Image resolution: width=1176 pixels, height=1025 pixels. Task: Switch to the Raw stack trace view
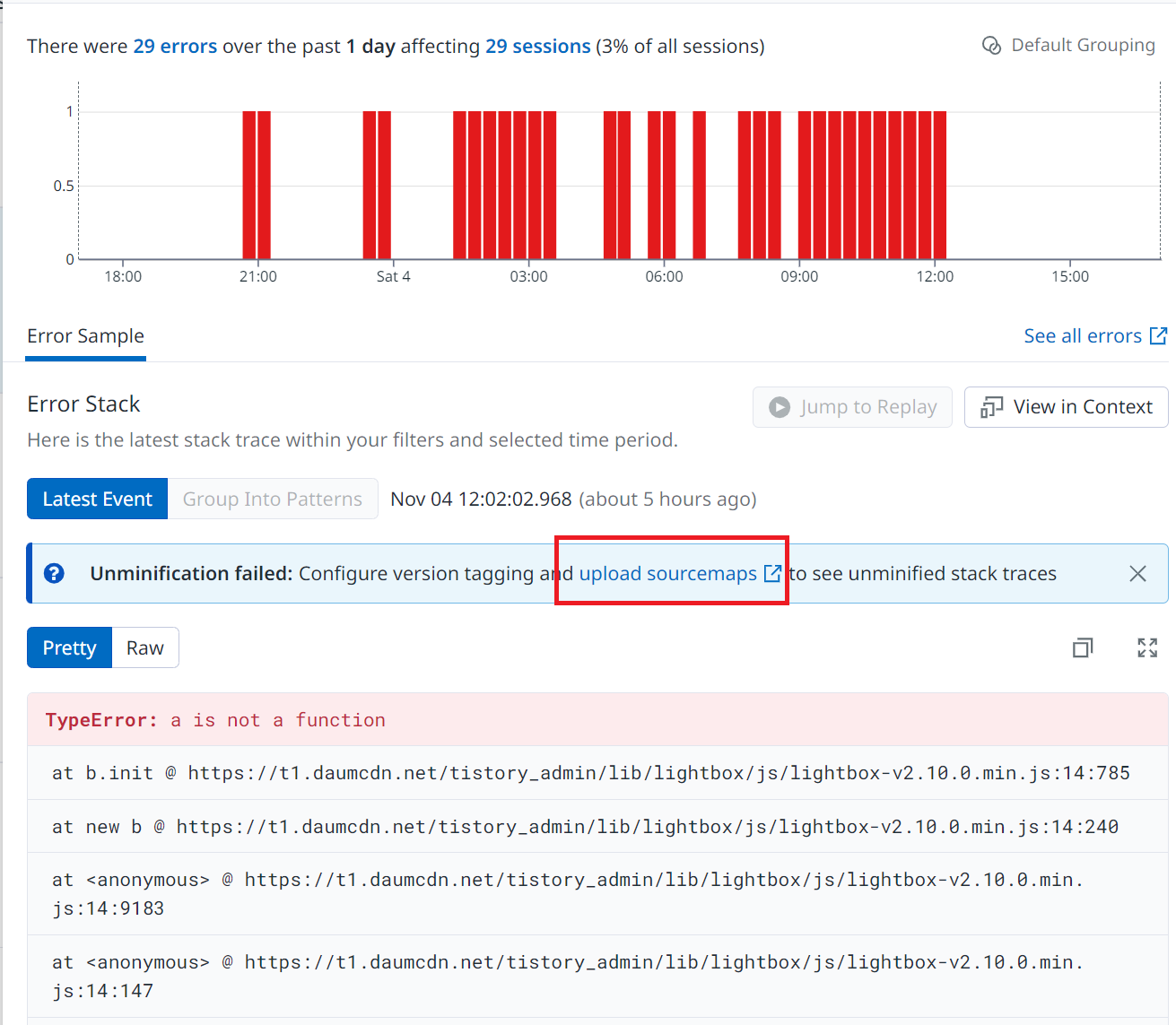click(145, 647)
